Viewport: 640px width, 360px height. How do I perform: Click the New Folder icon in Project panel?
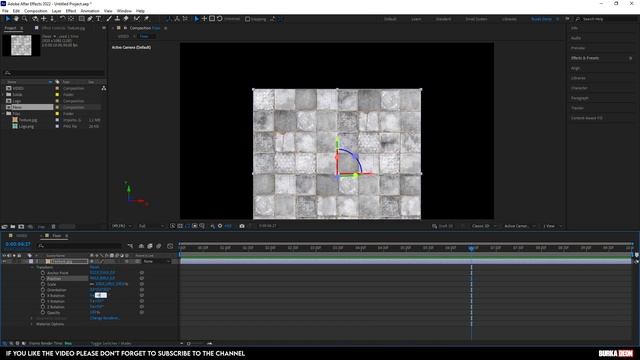(13, 227)
